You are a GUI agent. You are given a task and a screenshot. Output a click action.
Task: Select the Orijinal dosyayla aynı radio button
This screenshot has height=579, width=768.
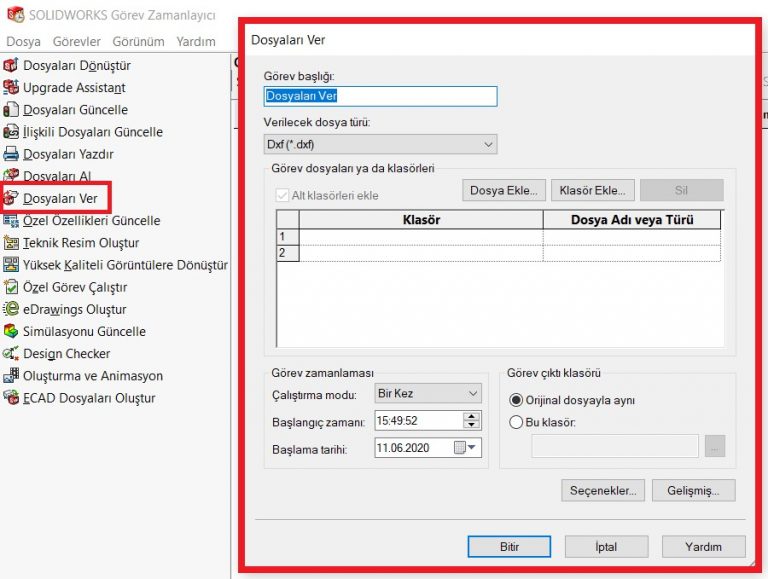[516, 400]
